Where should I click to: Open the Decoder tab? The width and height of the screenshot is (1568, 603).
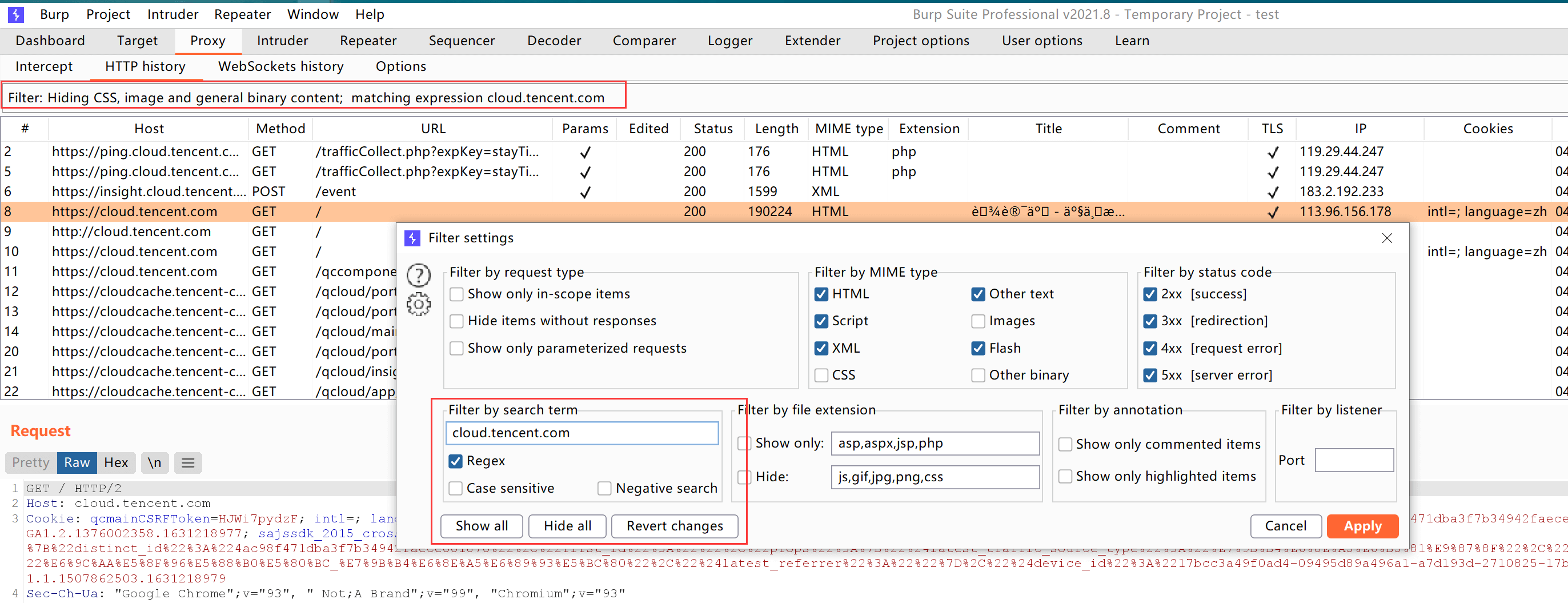pos(554,41)
